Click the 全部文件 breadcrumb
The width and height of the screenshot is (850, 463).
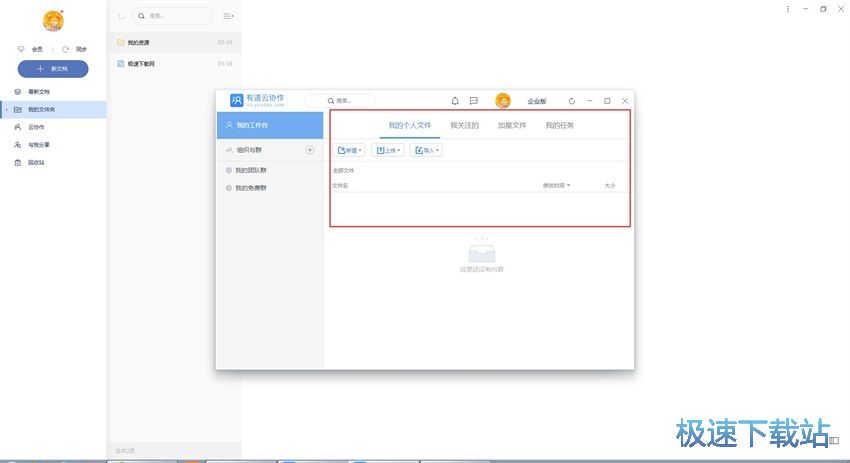tap(343, 171)
